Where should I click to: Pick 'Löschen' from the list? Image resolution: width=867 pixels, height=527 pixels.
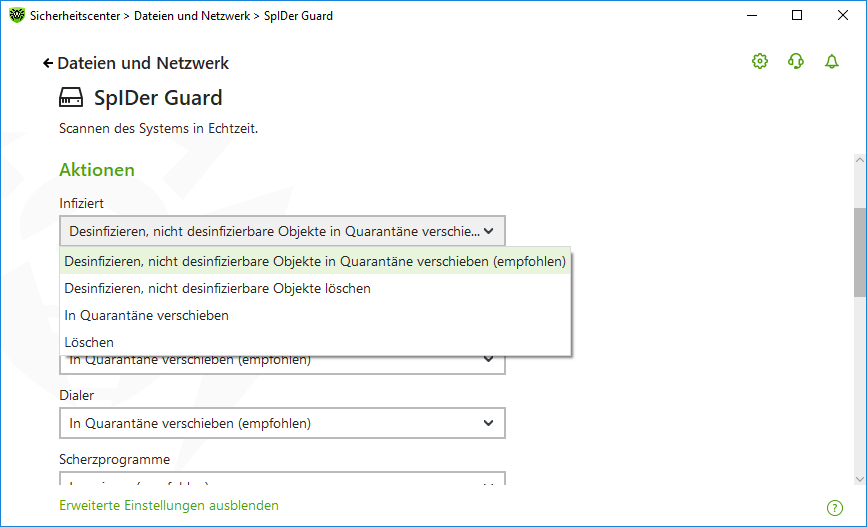point(315,342)
